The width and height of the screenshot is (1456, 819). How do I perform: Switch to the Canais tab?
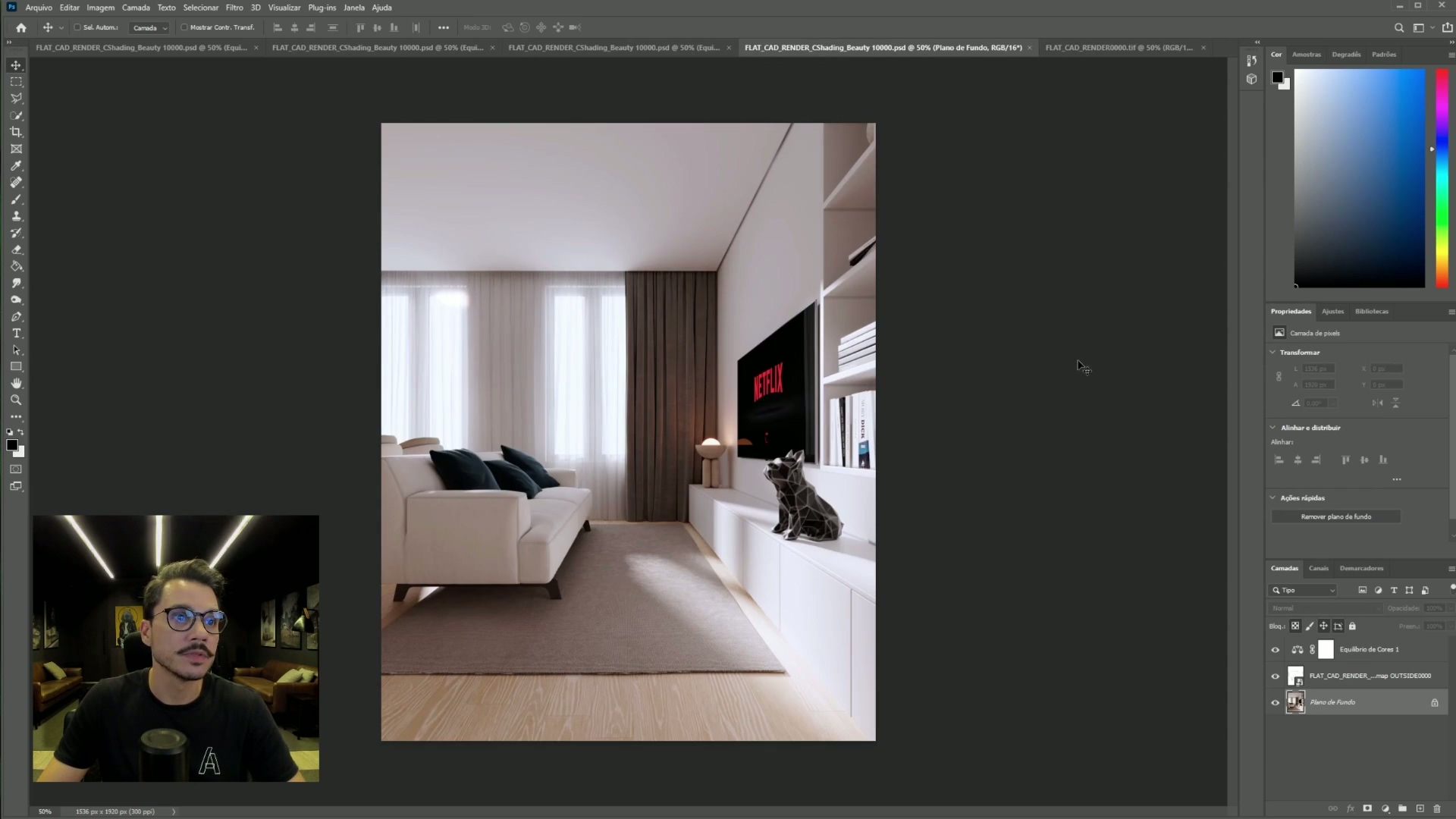click(1318, 568)
